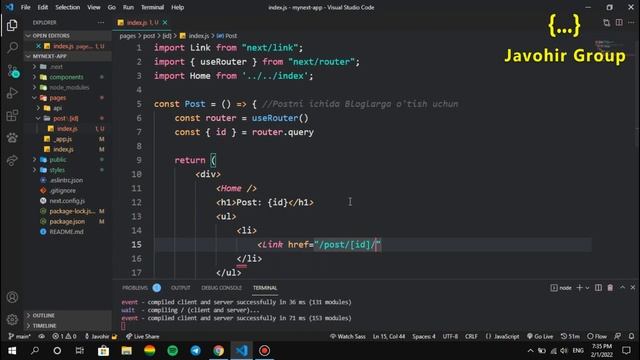The image size is (640, 360).
Task: Open the Edit menu
Action: (x=42, y=7)
